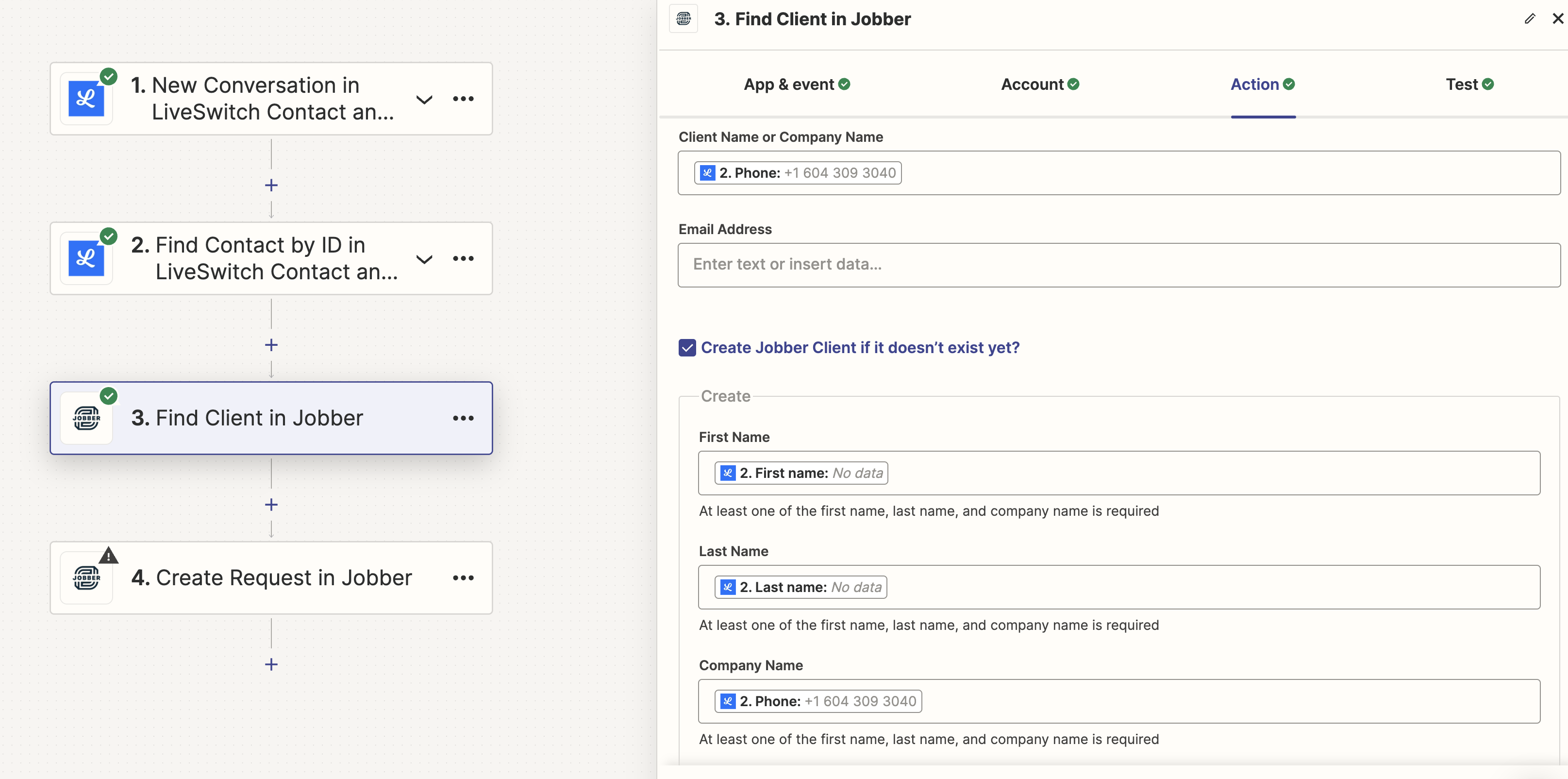
Task: Open the three-dot menu for step 2
Action: pos(463,258)
